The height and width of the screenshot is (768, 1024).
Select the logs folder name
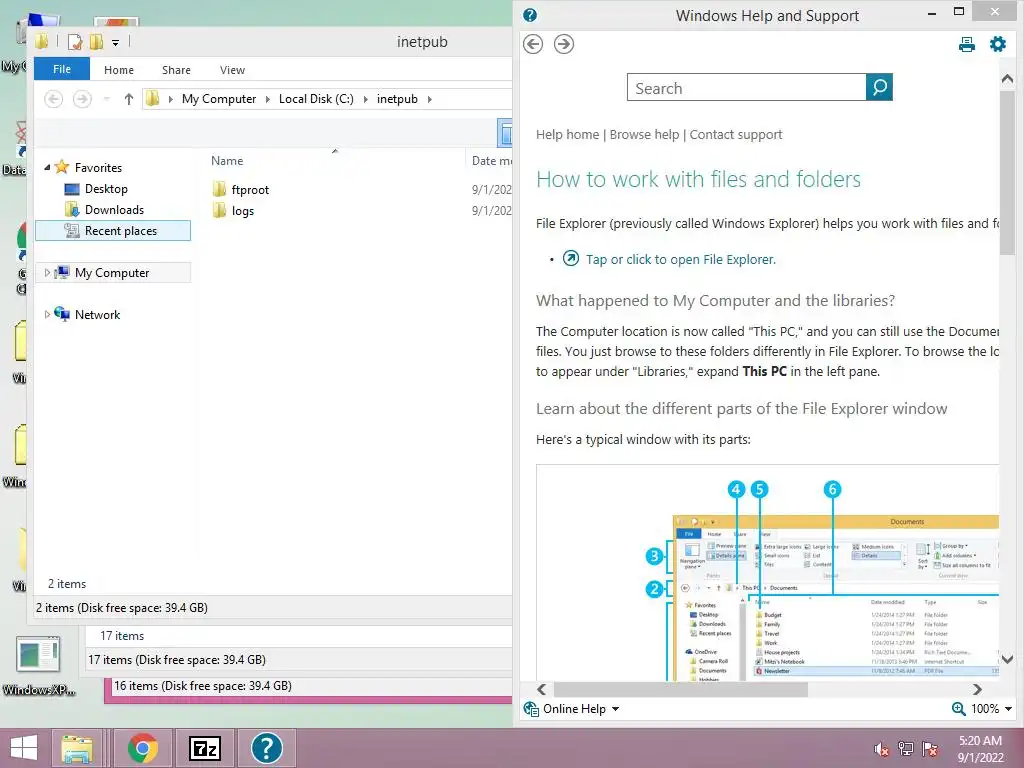[x=243, y=211]
